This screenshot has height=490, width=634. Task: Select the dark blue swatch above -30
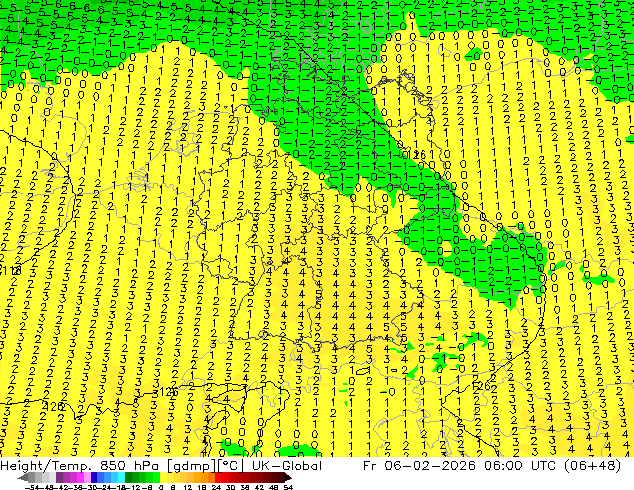[94, 478]
